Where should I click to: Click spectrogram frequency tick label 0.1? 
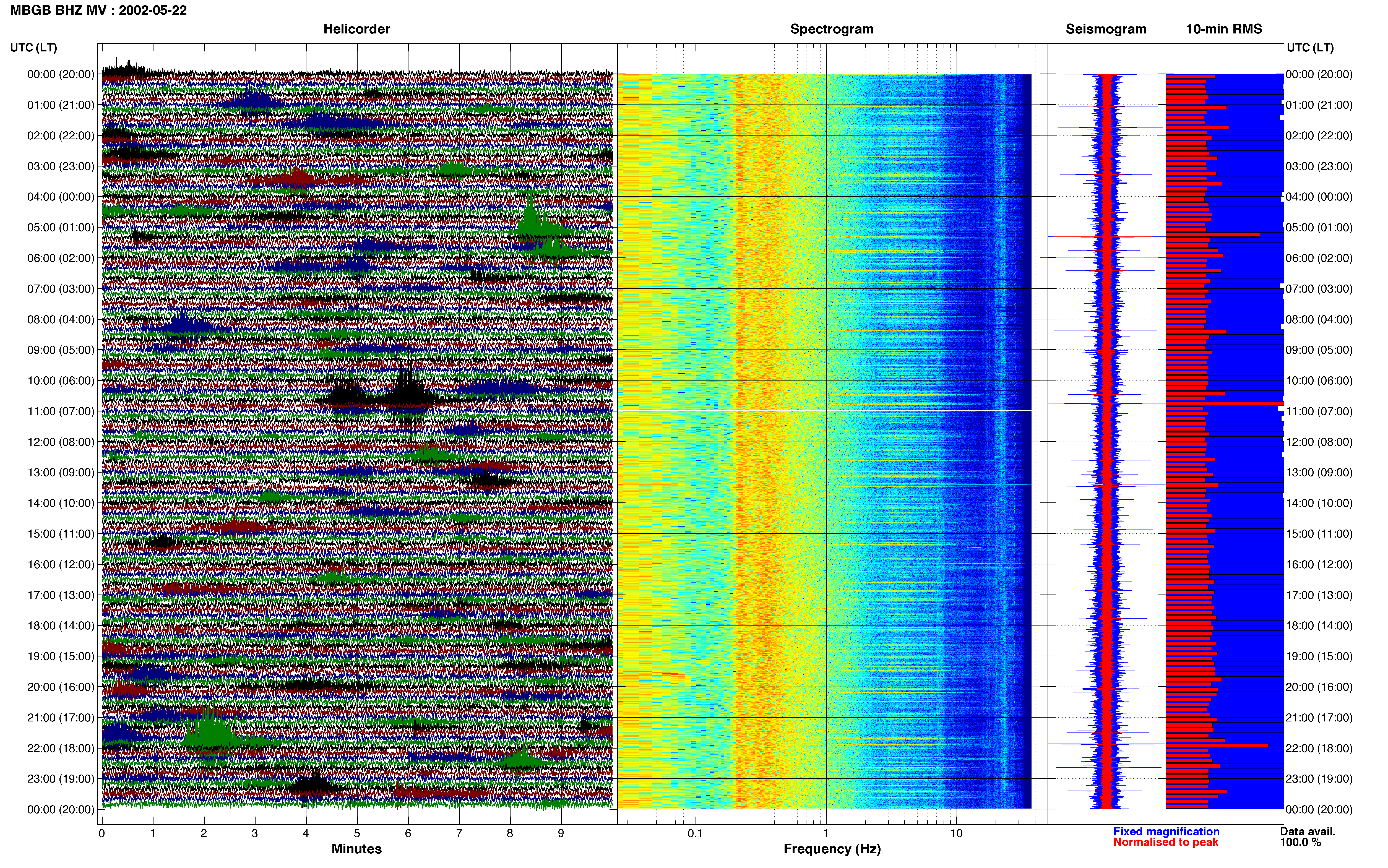click(x=695, y=833)
